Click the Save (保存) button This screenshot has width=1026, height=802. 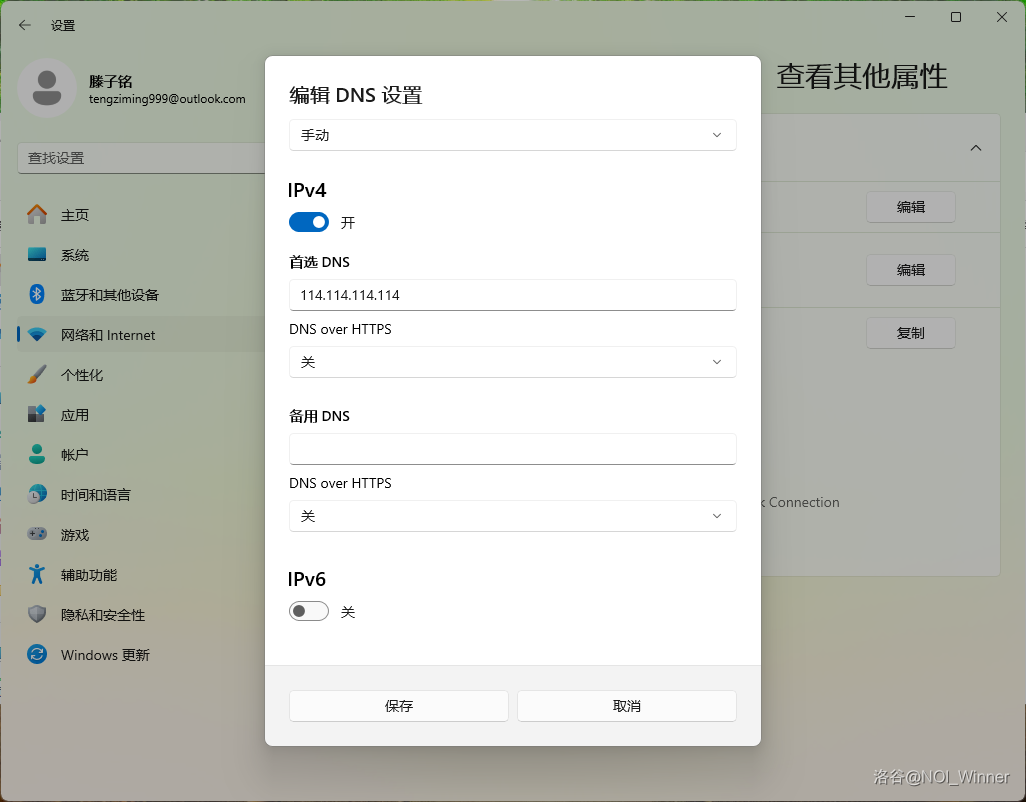click(399, 706)
